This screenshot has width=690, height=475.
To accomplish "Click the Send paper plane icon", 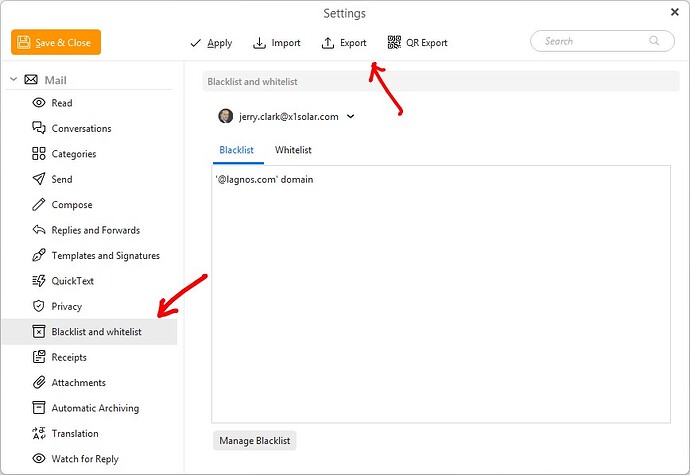I will 39,179.
